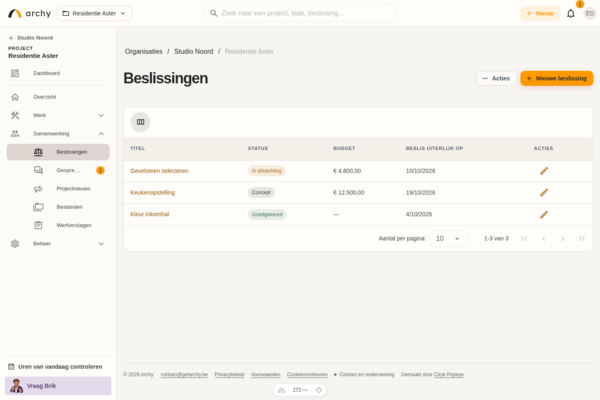
Task: Open Keukenopstelling decision link
Action: pyautogui.click(x=152, y=193)
